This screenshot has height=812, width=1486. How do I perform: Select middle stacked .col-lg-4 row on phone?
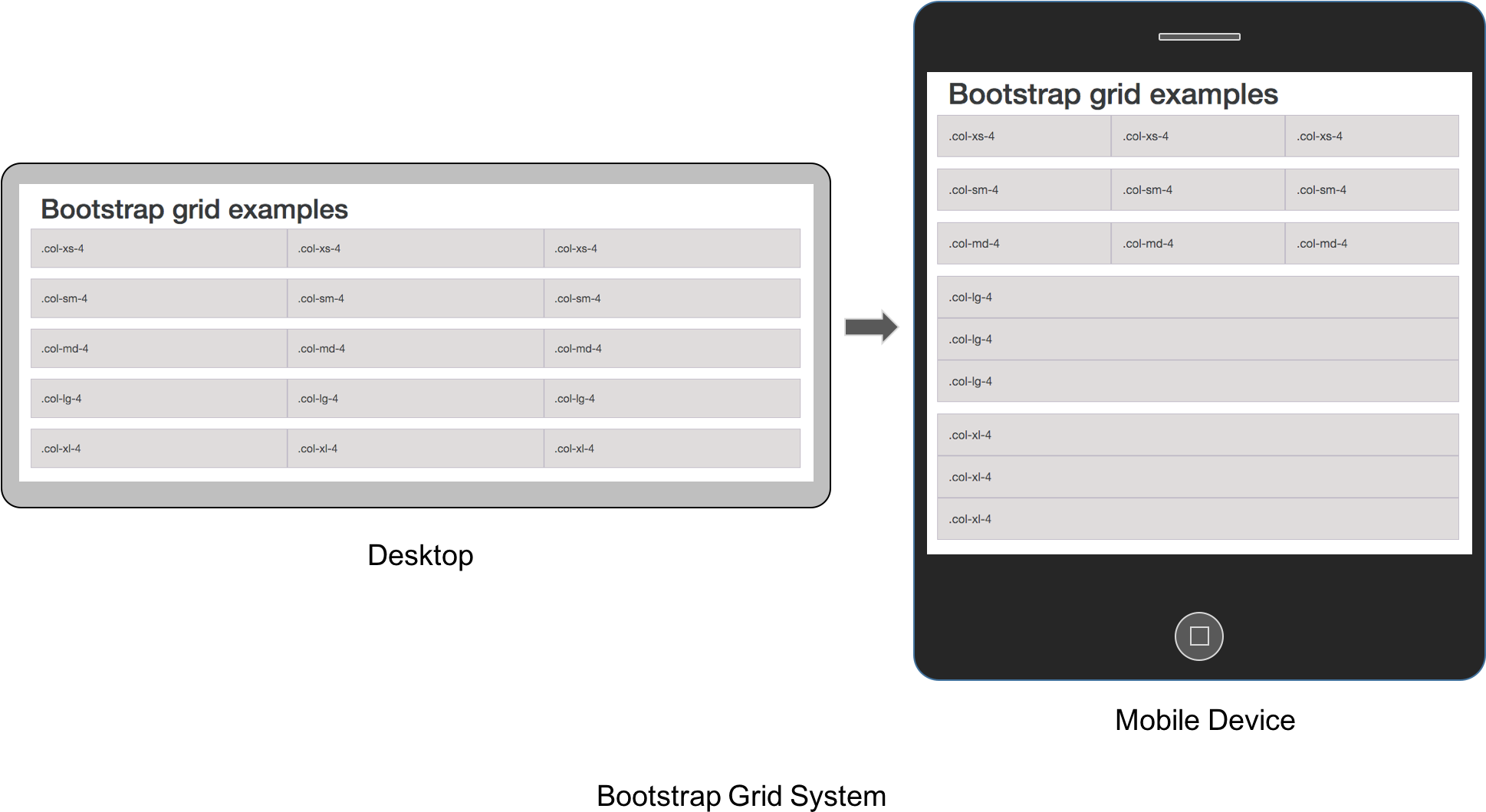point(1198,340)
